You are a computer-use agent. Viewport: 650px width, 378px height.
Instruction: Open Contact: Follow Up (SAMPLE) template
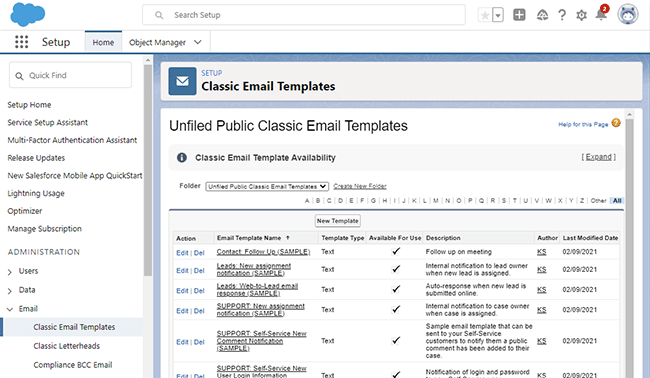[263, 252]
